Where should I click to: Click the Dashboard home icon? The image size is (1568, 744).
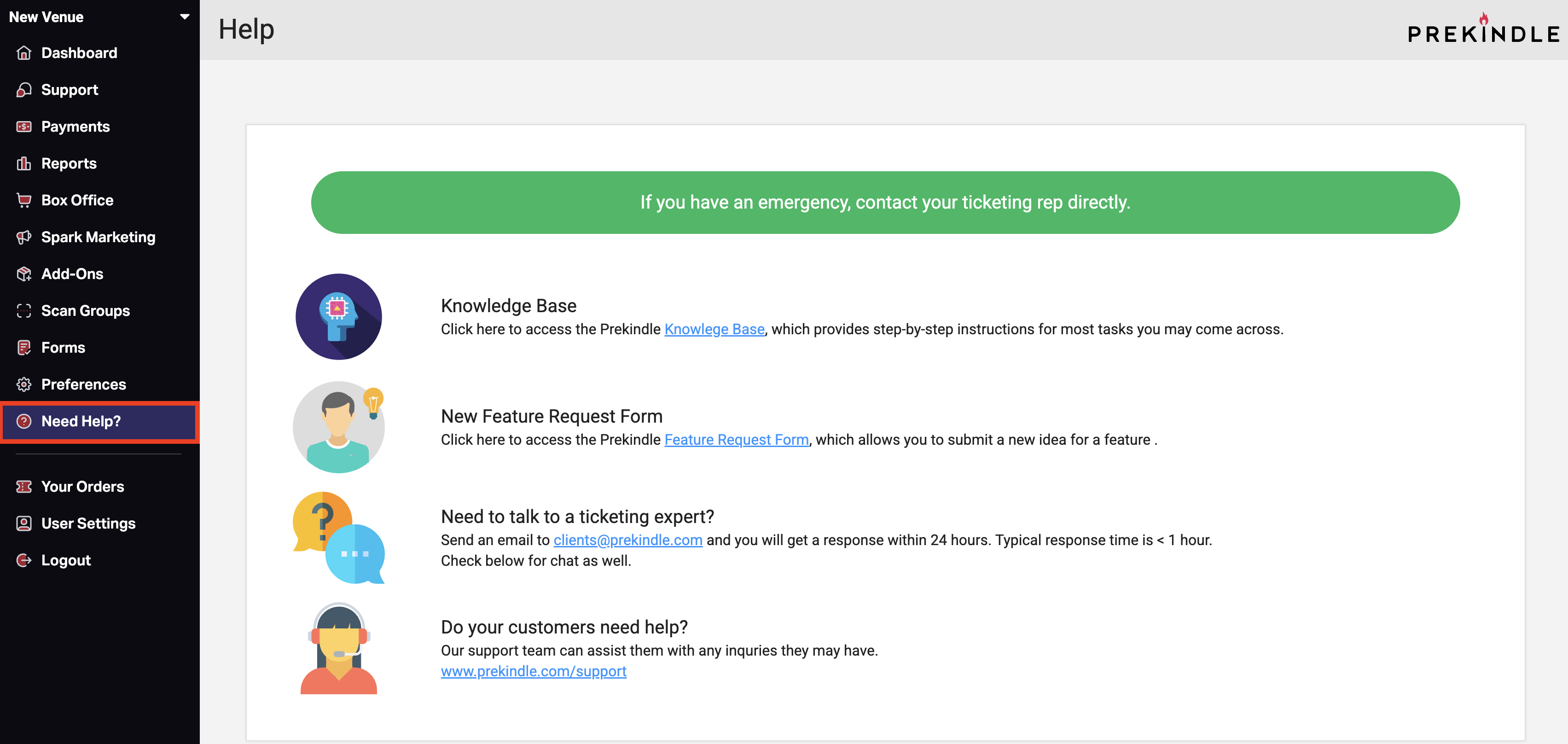coord(24,53)
